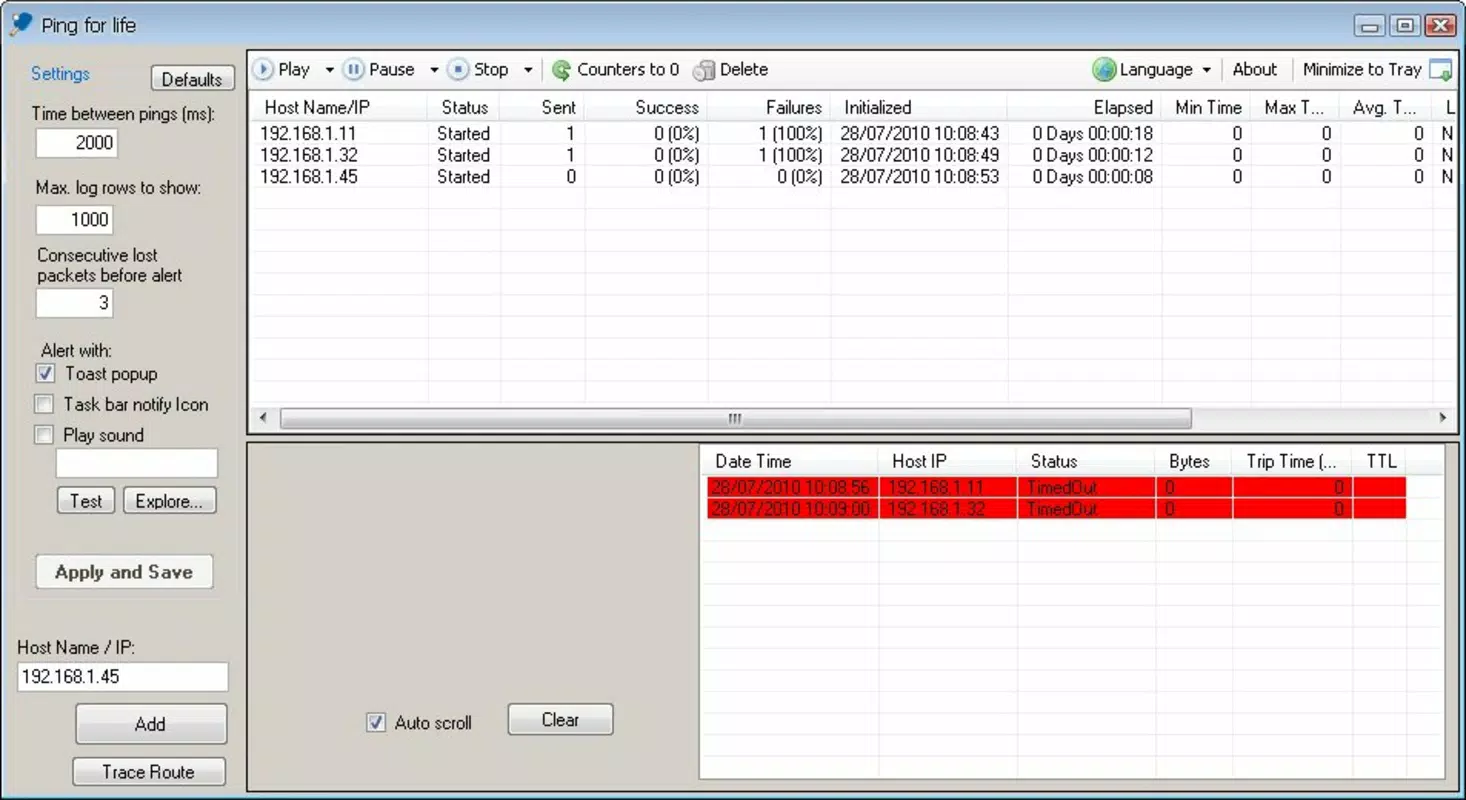This screenshot has height=800, width=1466.
Task: Click the Add host button
Action: pos(151,724)
